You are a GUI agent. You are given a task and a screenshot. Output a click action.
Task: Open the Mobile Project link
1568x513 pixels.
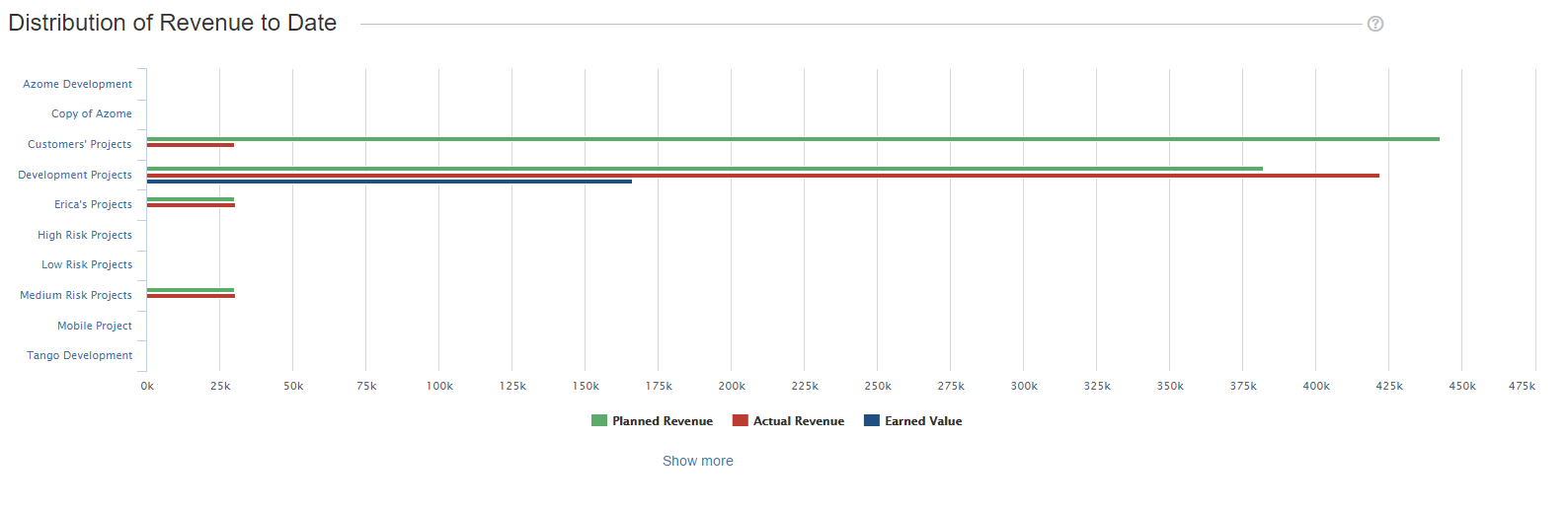94,327
